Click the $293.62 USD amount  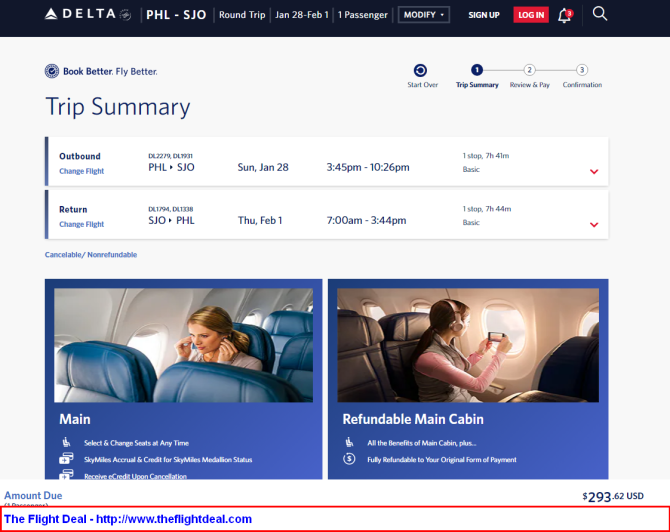coord(613,497)
